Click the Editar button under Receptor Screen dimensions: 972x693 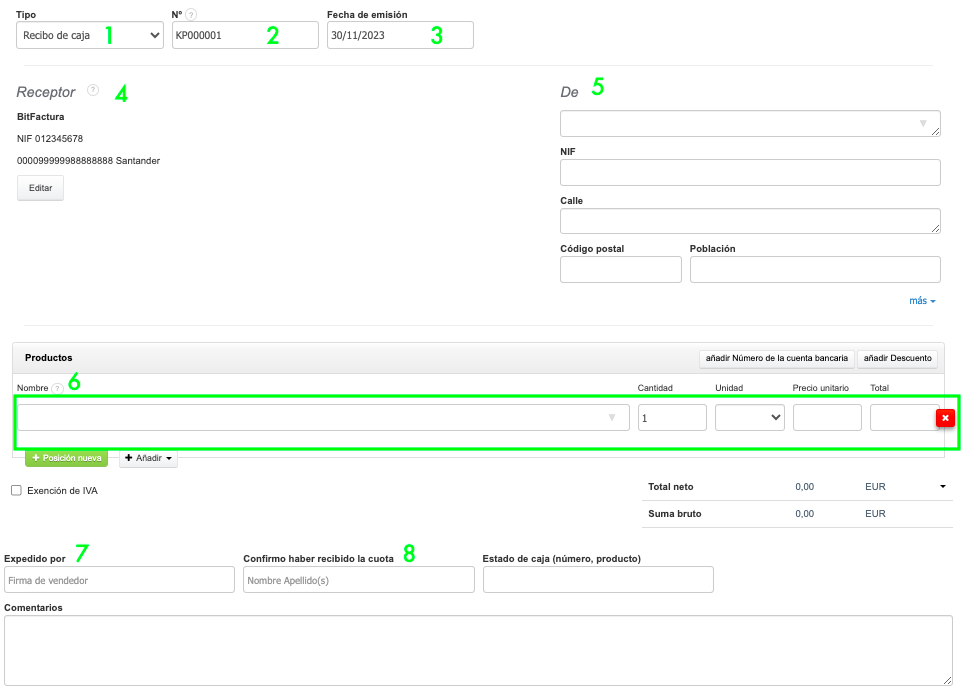coord(40,188)
